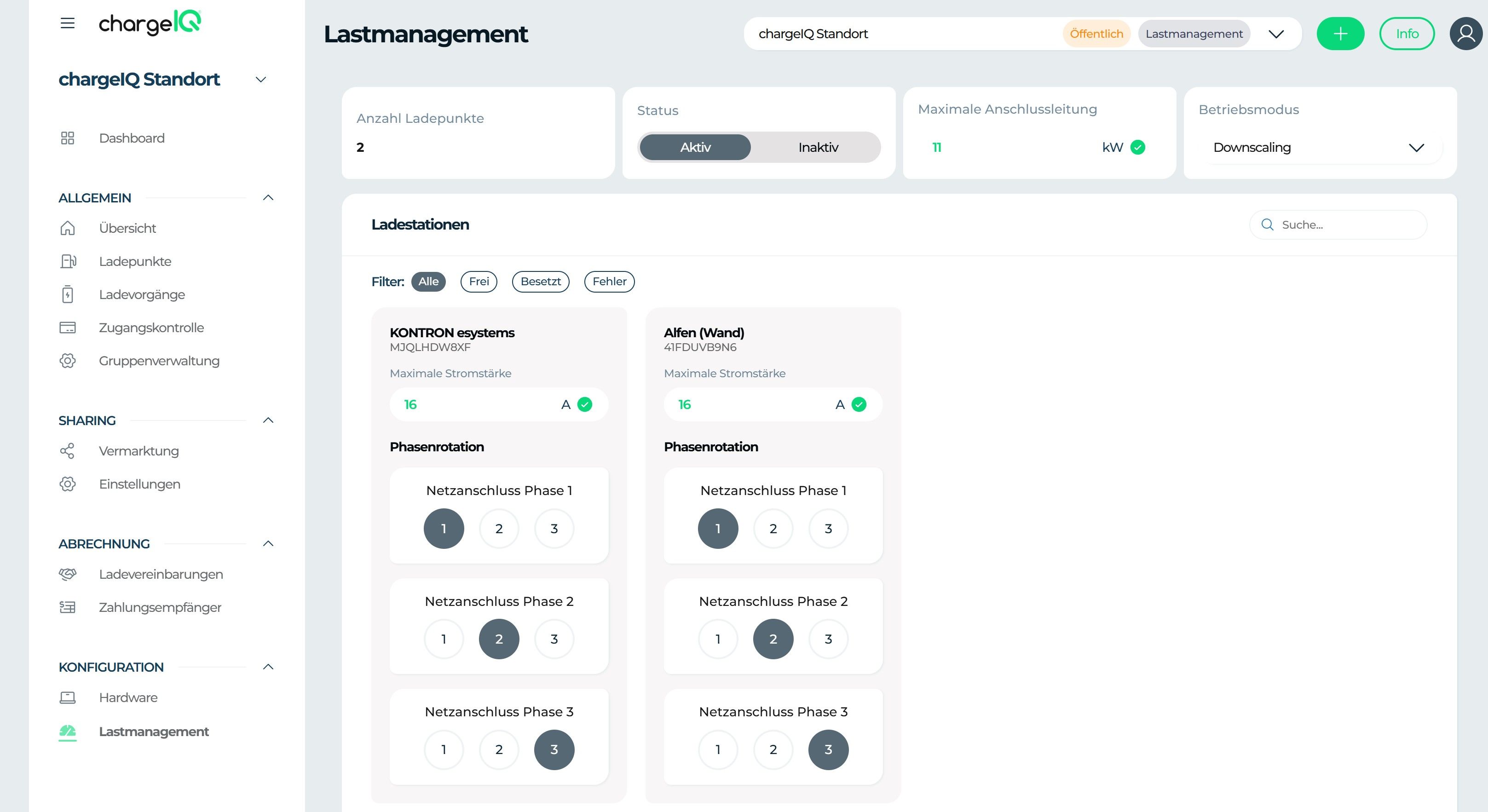Click Alfen Stromstärke green check icon
The height and width of the screenshot is (812, 1488).
[859, 404]
